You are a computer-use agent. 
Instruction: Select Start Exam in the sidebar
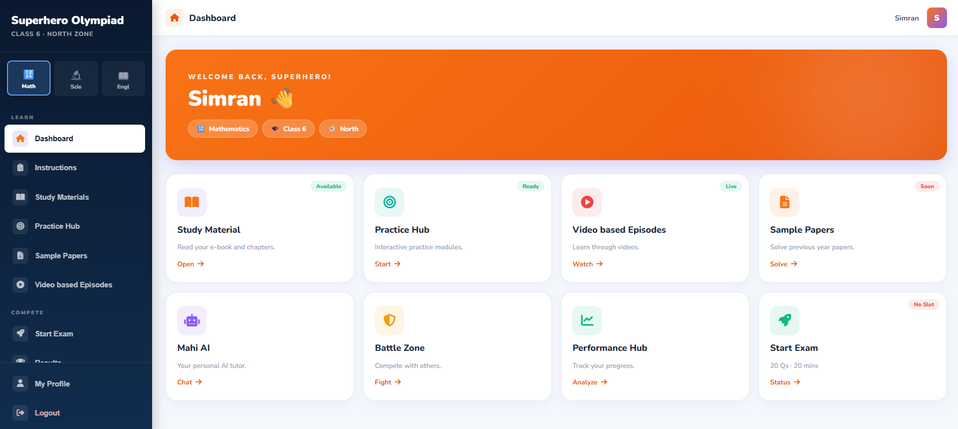point(75,334)
